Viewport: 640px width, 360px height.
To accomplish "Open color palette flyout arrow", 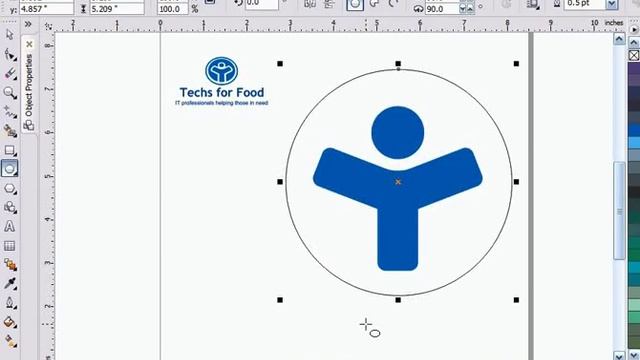I will [x=634, y=30].
